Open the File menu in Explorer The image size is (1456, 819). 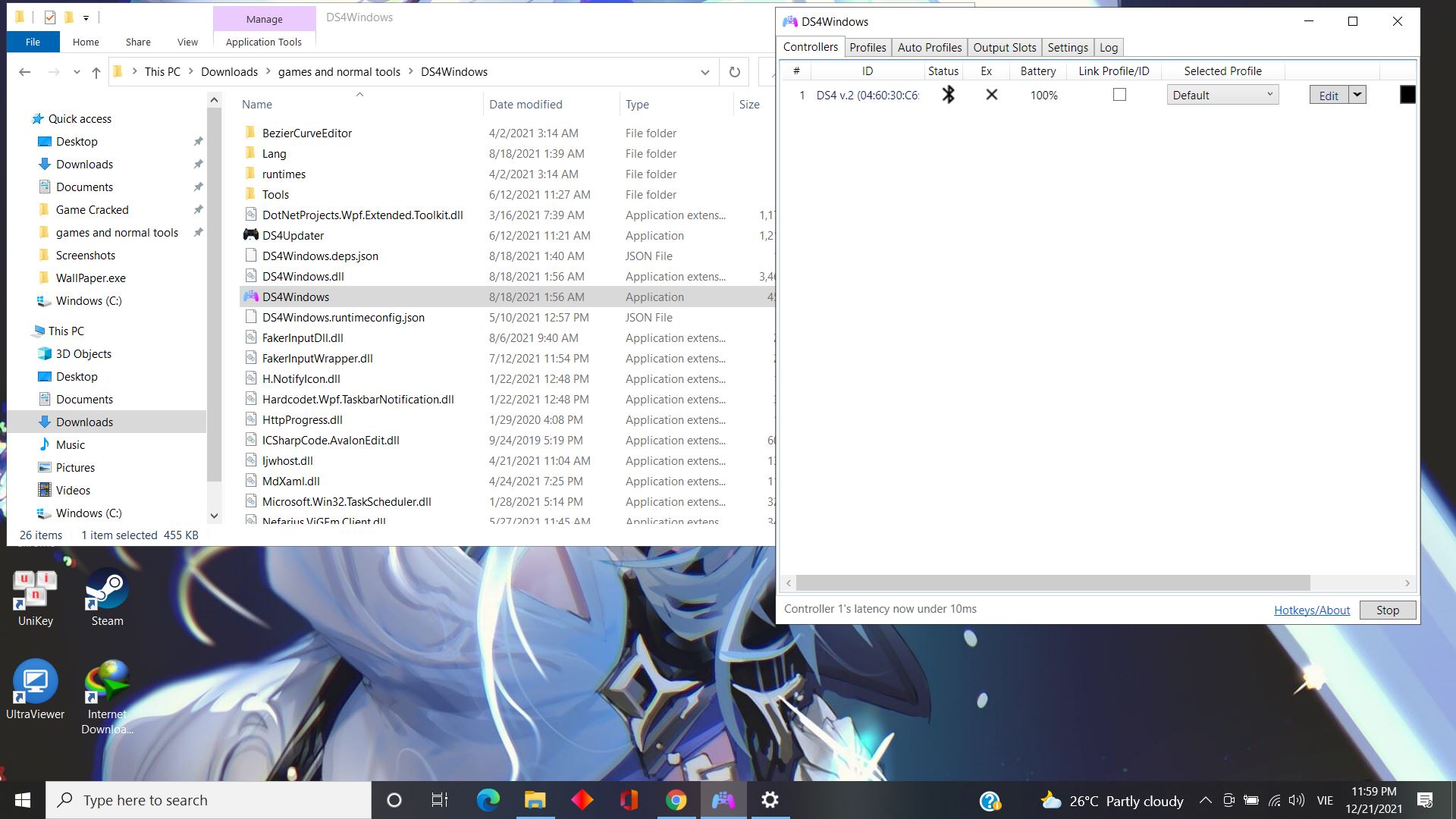[33, 42]
